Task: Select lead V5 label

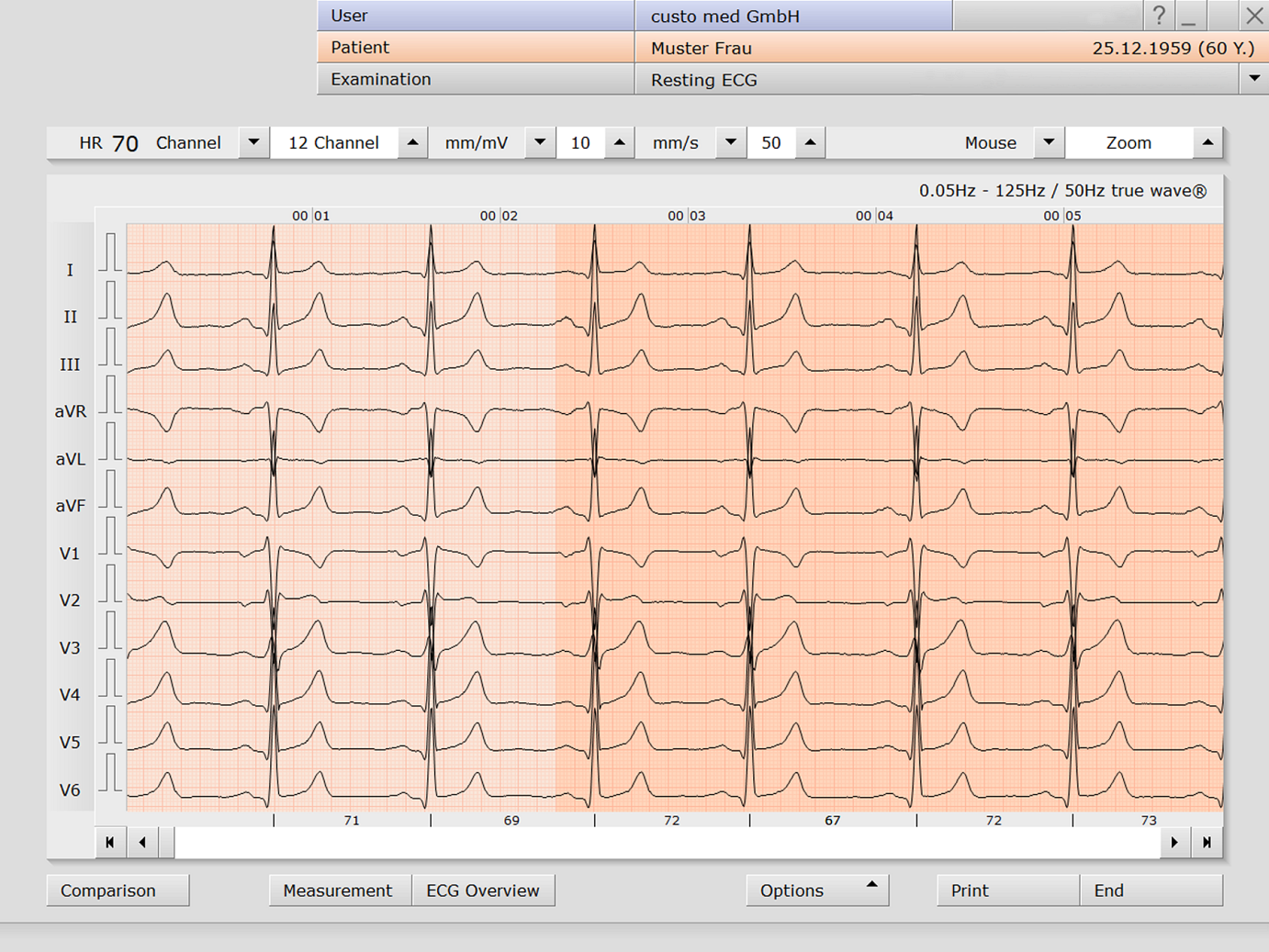Action: (x=70, y=743)
